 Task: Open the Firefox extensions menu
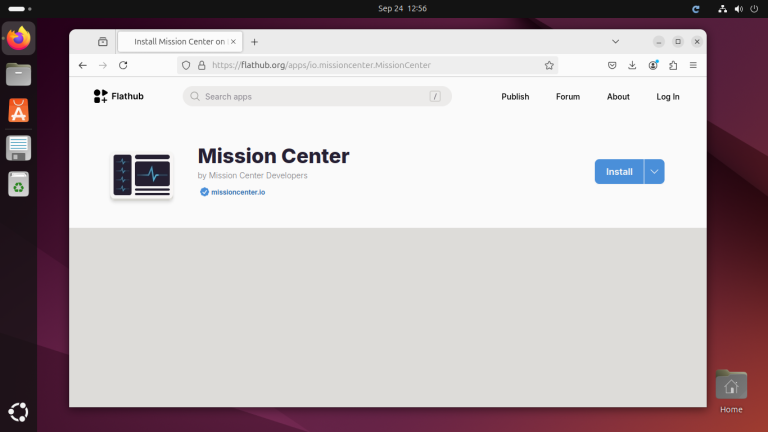pos(673,65)
